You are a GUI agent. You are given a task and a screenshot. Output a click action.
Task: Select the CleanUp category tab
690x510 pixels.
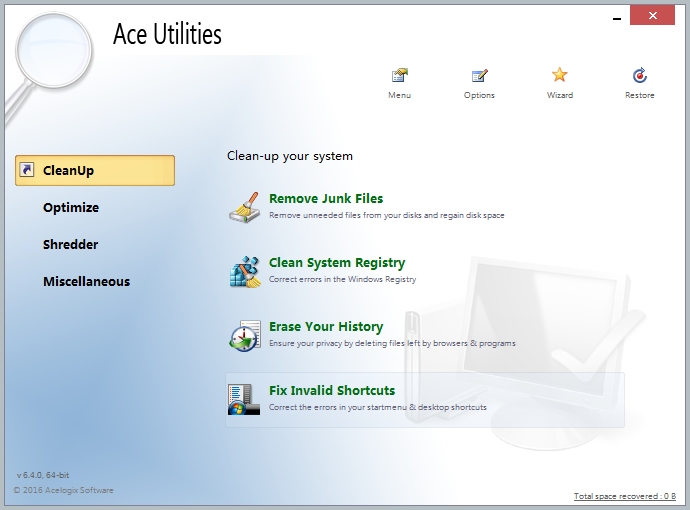(95, 171)
